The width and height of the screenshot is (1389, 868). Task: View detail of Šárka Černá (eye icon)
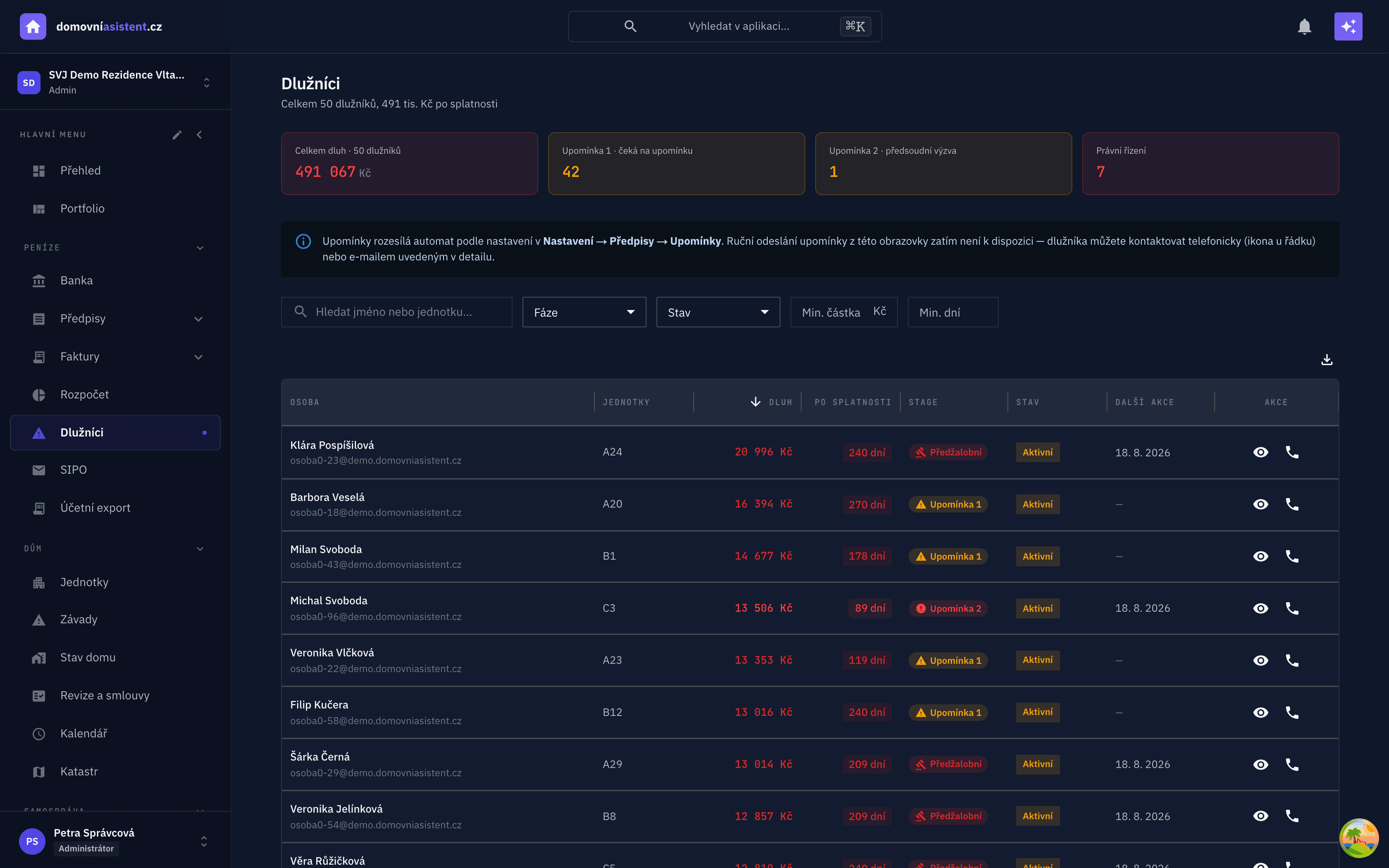pos(1260,765)
